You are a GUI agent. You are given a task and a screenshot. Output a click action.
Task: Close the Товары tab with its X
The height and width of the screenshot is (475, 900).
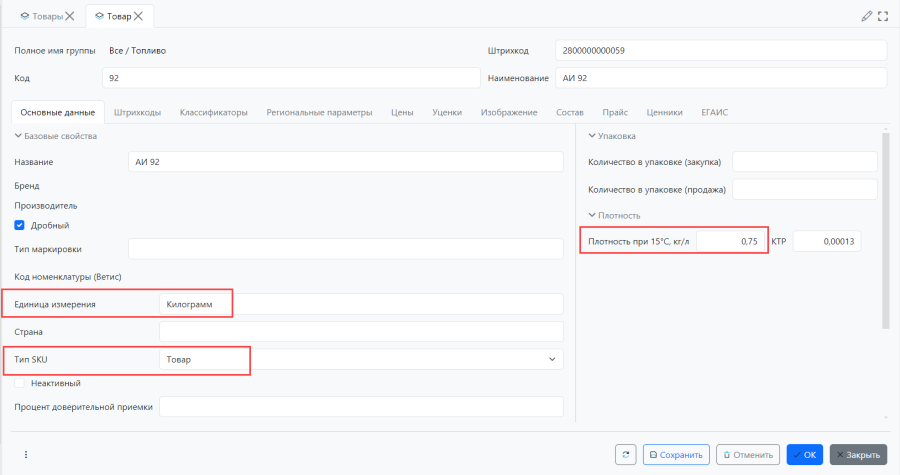pos(69,16)
